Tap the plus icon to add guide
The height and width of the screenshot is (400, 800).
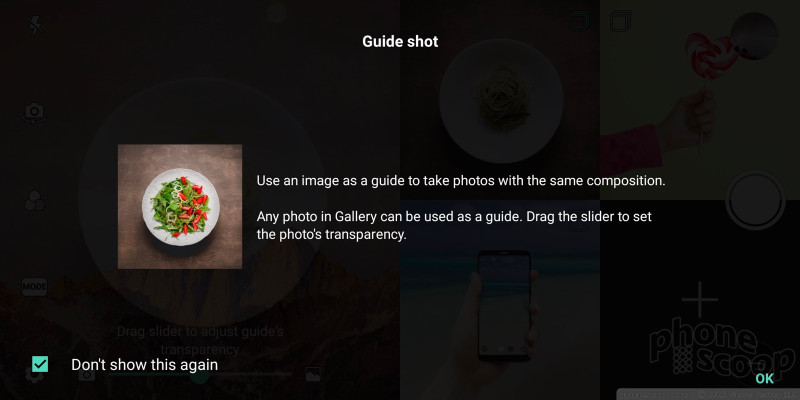tap(699, 299)
